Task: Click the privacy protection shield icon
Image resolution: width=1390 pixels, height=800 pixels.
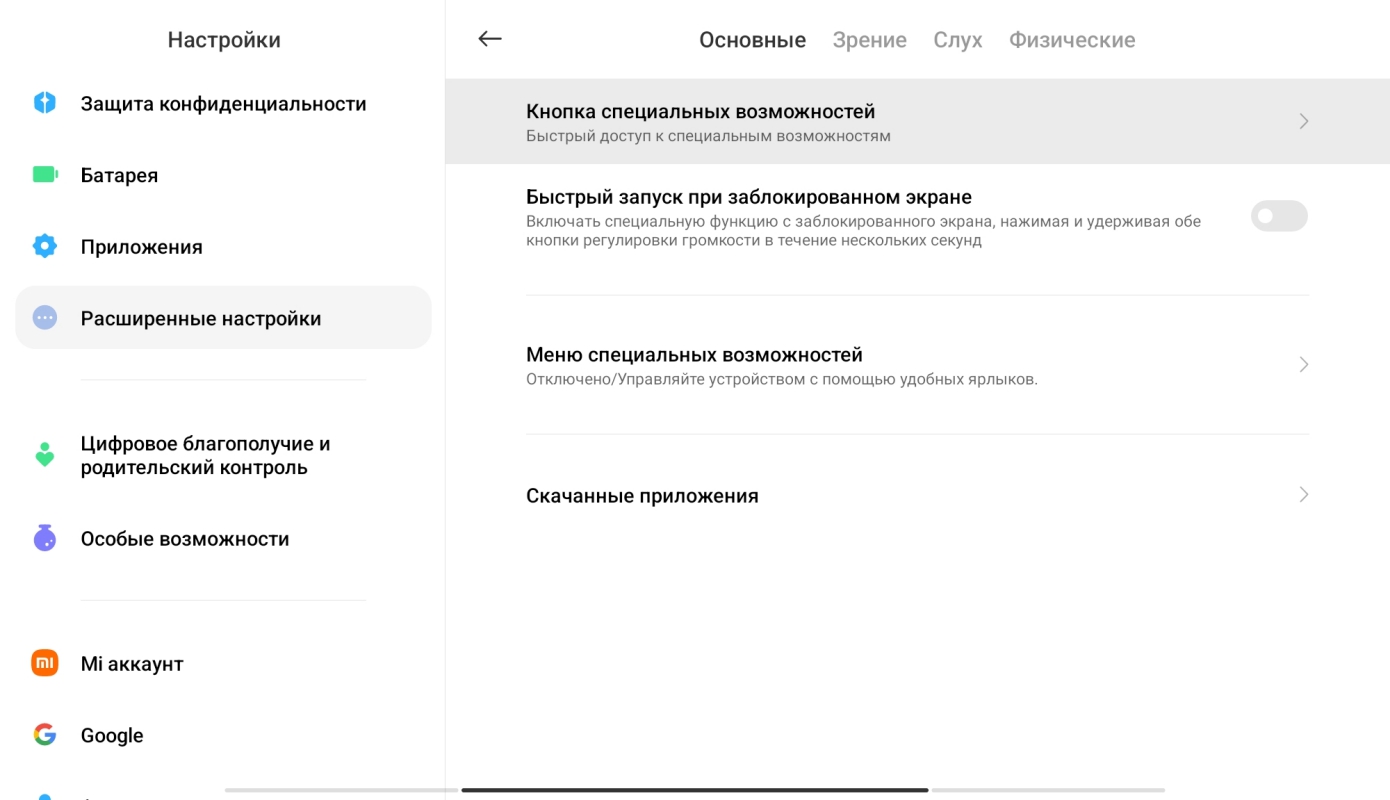Action: tap(45, 103)
